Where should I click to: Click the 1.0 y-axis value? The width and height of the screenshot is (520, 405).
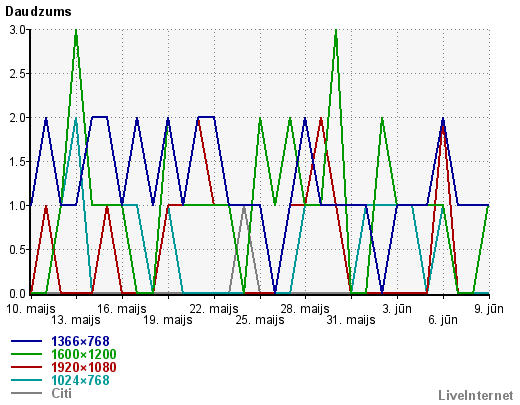(17, 206)
